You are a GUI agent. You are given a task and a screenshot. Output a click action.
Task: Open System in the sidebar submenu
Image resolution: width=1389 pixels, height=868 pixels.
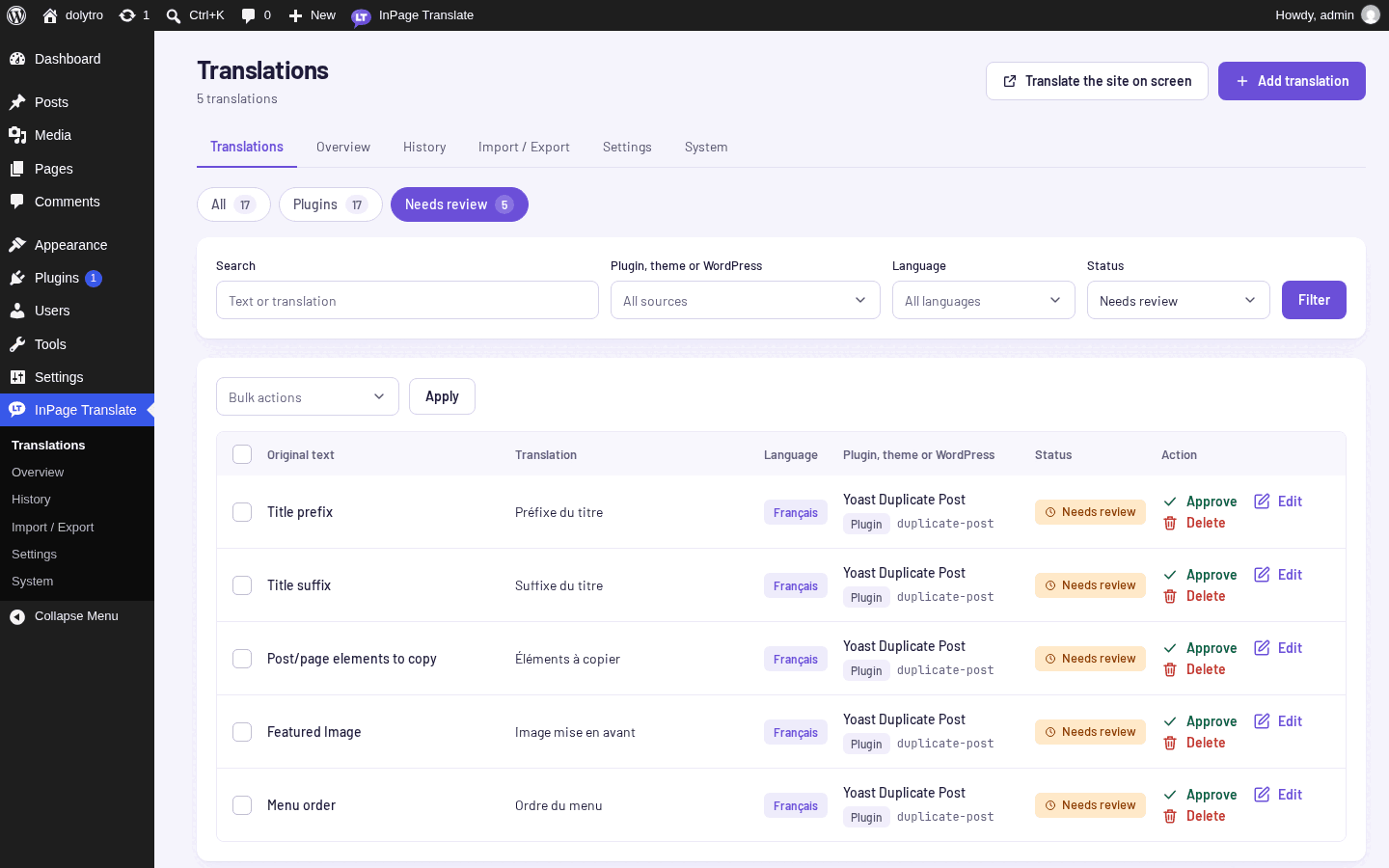33,582
